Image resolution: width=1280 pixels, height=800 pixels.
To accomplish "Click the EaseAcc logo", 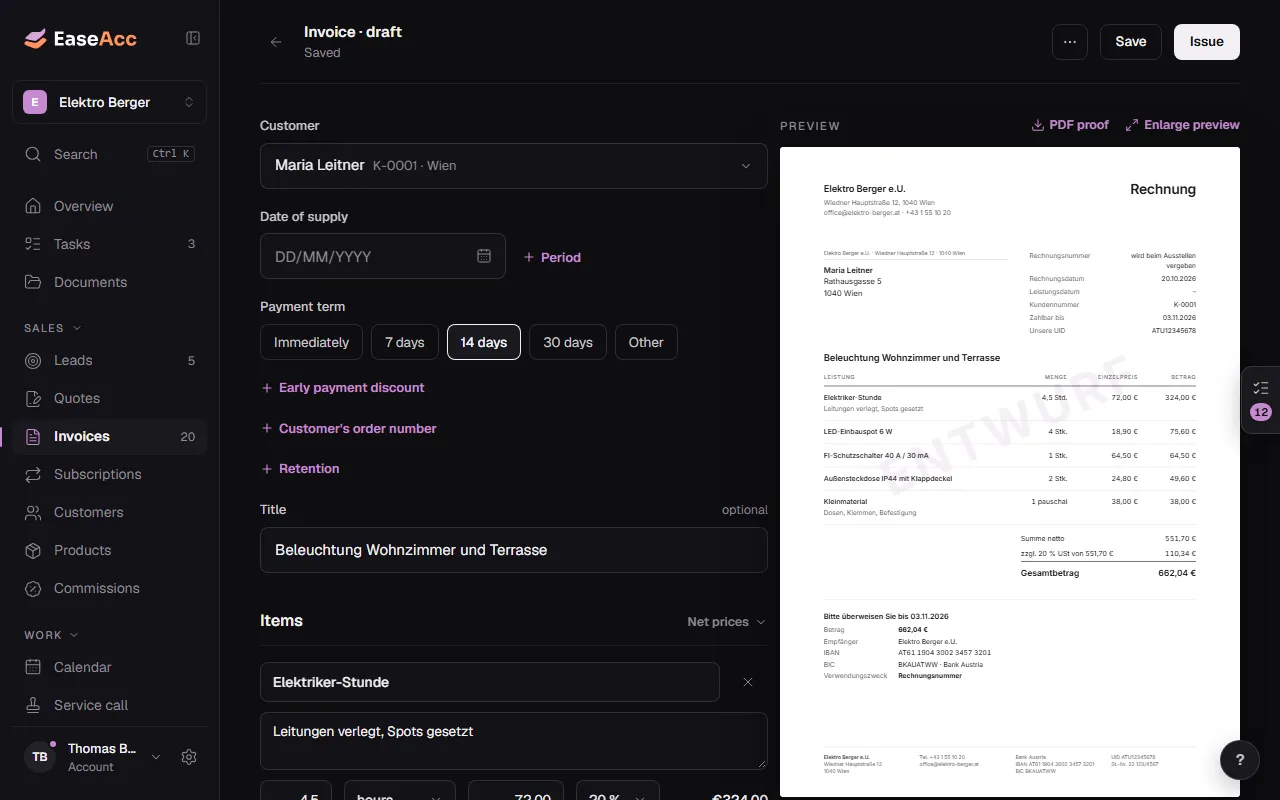I will (x=81, y=39).
